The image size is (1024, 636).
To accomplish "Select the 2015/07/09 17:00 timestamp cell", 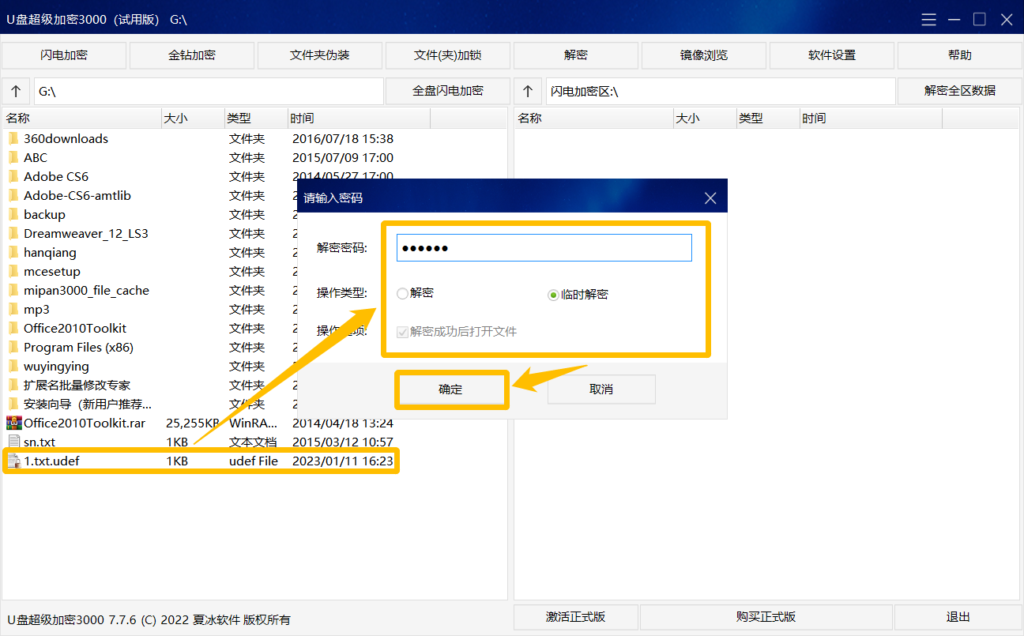I will coord(343,157).
